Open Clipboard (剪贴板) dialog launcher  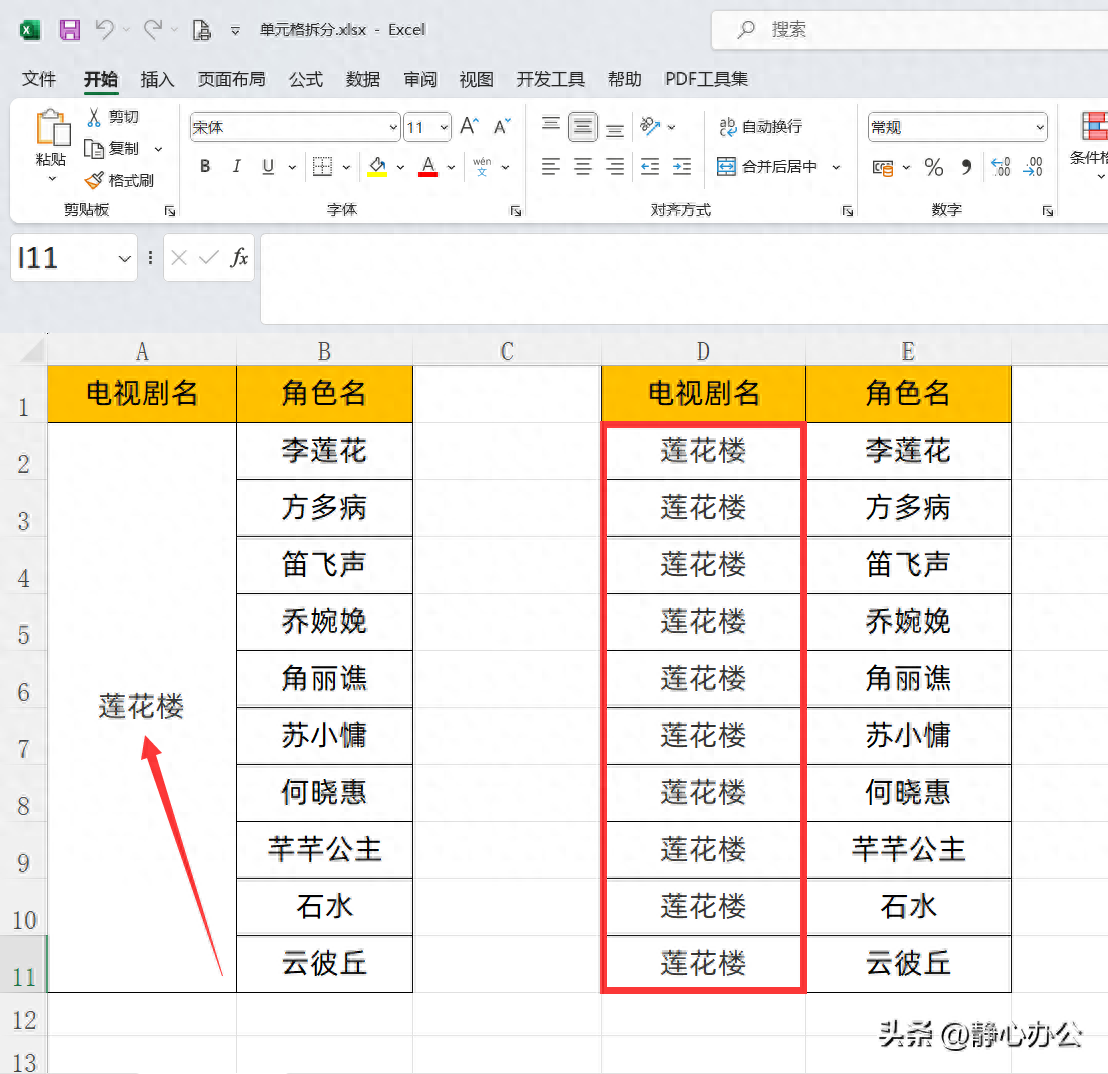pyautogui.click(x=170, y=211)
